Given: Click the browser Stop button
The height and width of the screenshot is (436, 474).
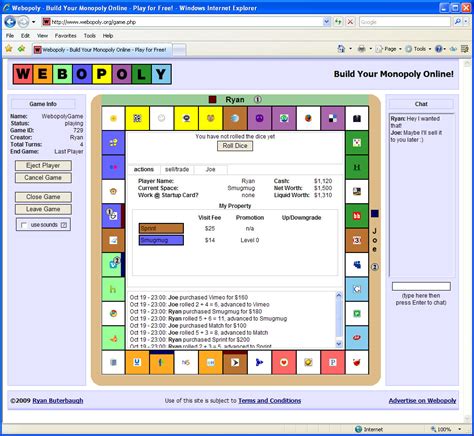Looking at the screenshot, I should tap(350, 22).
